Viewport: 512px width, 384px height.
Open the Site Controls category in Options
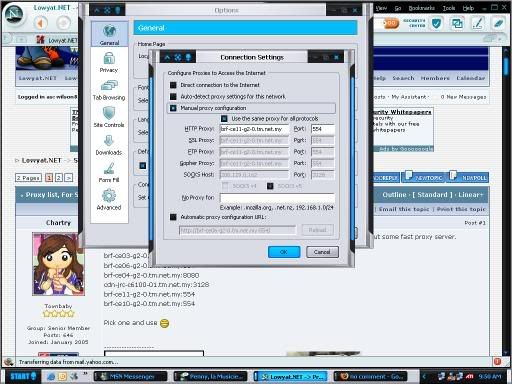109,117
